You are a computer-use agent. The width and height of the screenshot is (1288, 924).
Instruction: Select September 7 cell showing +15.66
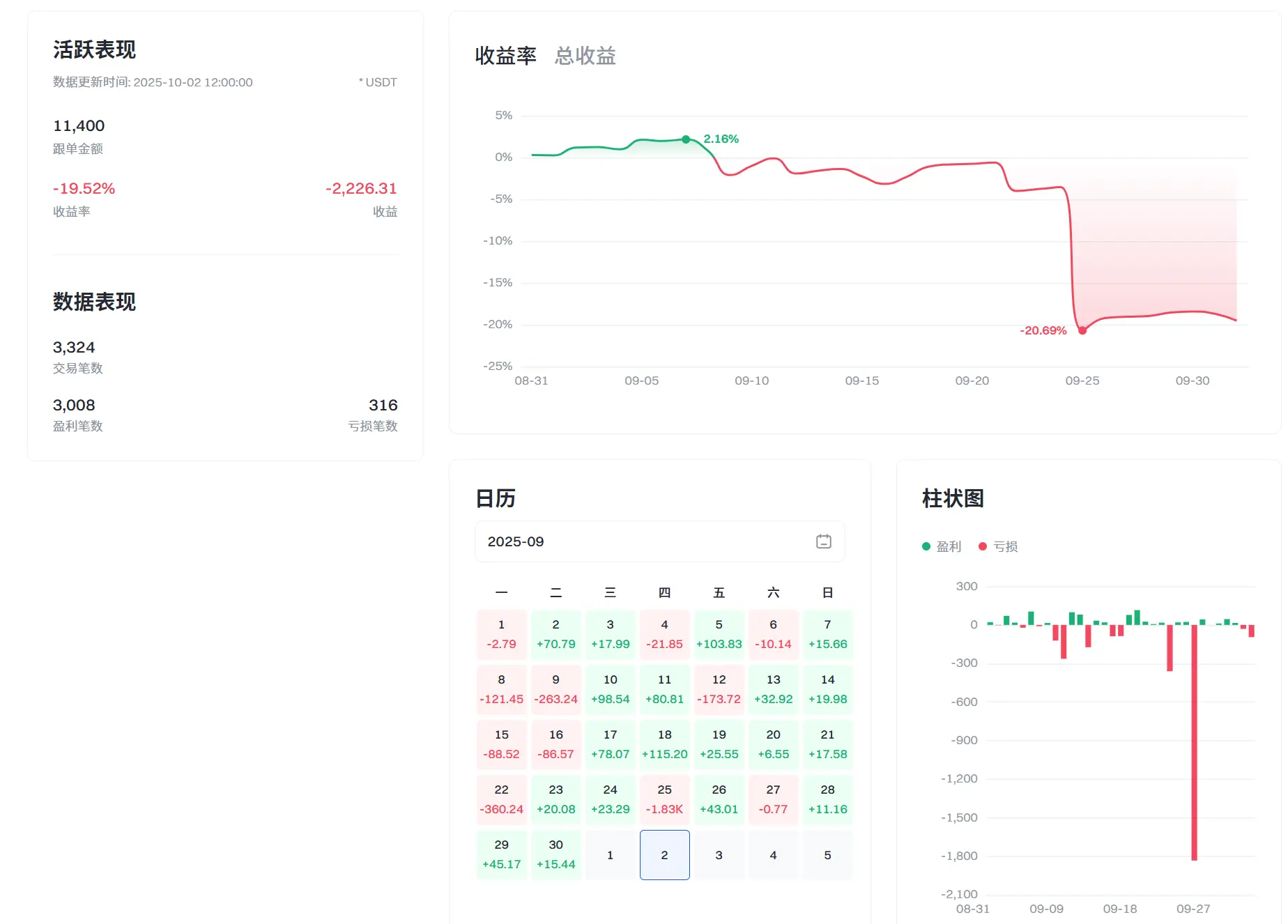pyautogui.click(x=828, y=635)
